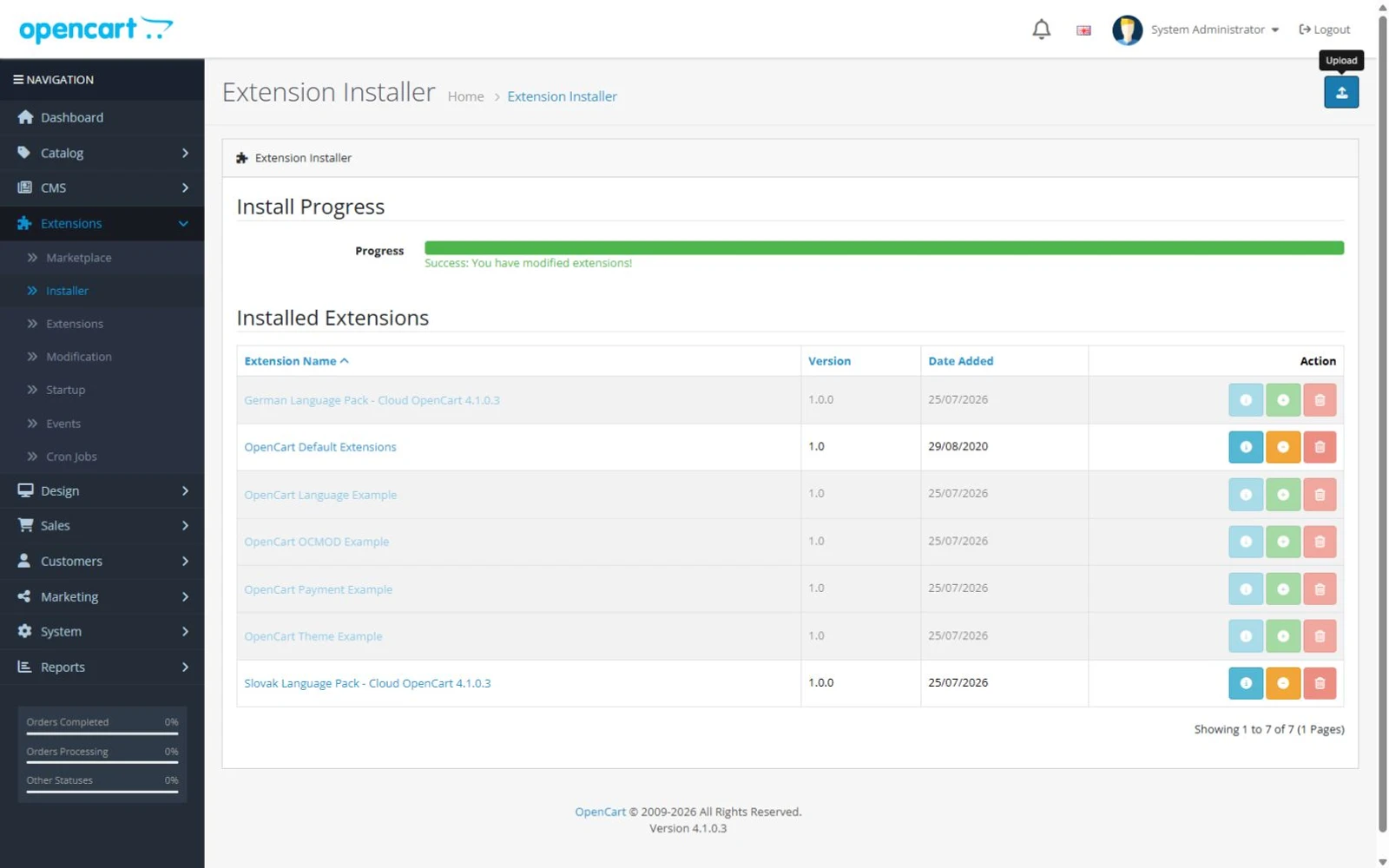Open Marketplace submenu item
Viewport: 1389px width, 868px height.
tap(102, 258)
